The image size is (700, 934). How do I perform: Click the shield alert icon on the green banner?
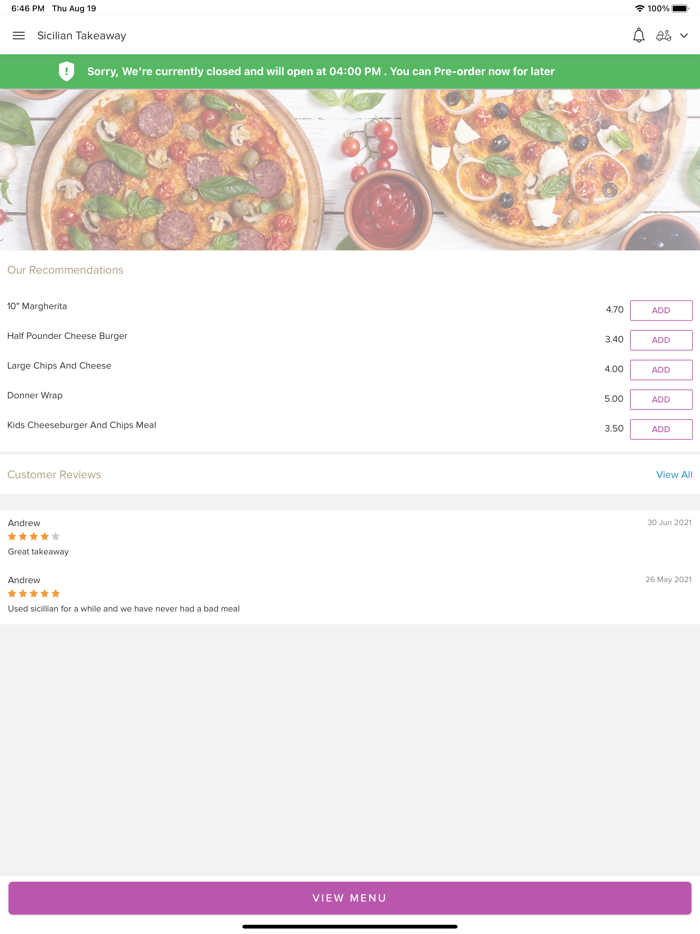(x=67, y=71)
